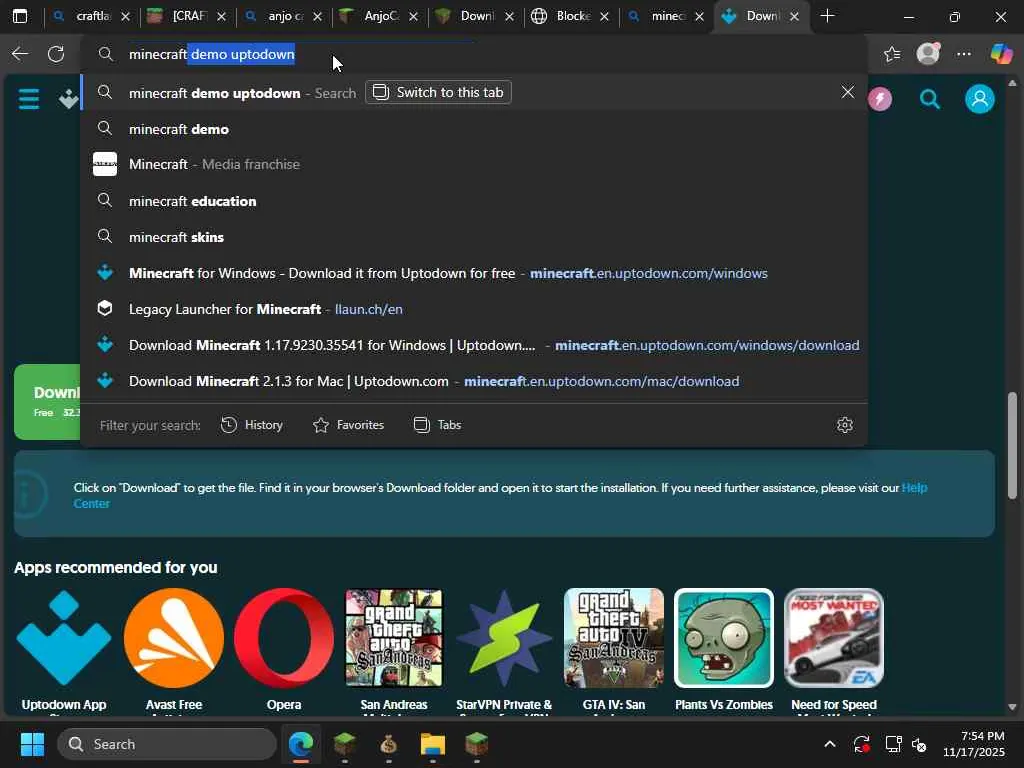The height and width of the screenshot is (768, 1024).
Task: Open 'Download Minecraft 1.17.9230.35541 for Windows' suggestion
Action: pos(474,345)
